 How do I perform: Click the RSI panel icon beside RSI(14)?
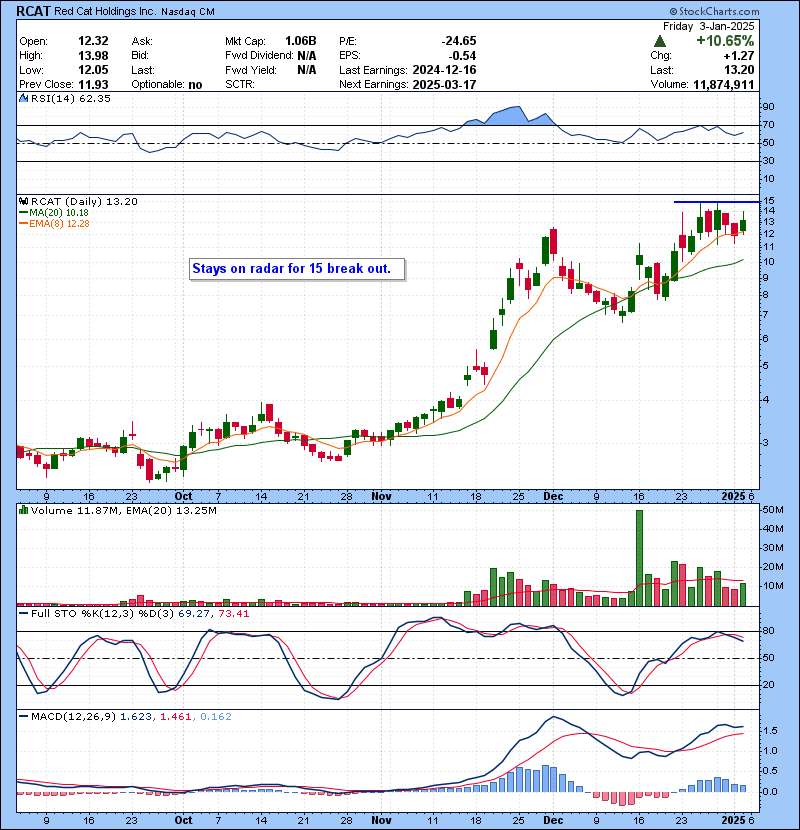pyautogui.click(x=23, y=98)
